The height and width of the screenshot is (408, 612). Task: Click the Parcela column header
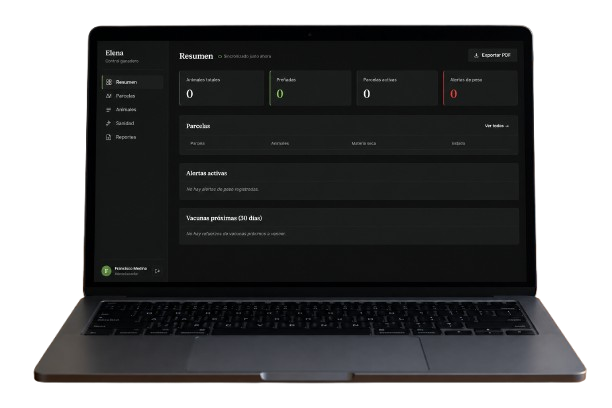coord(197,143)
